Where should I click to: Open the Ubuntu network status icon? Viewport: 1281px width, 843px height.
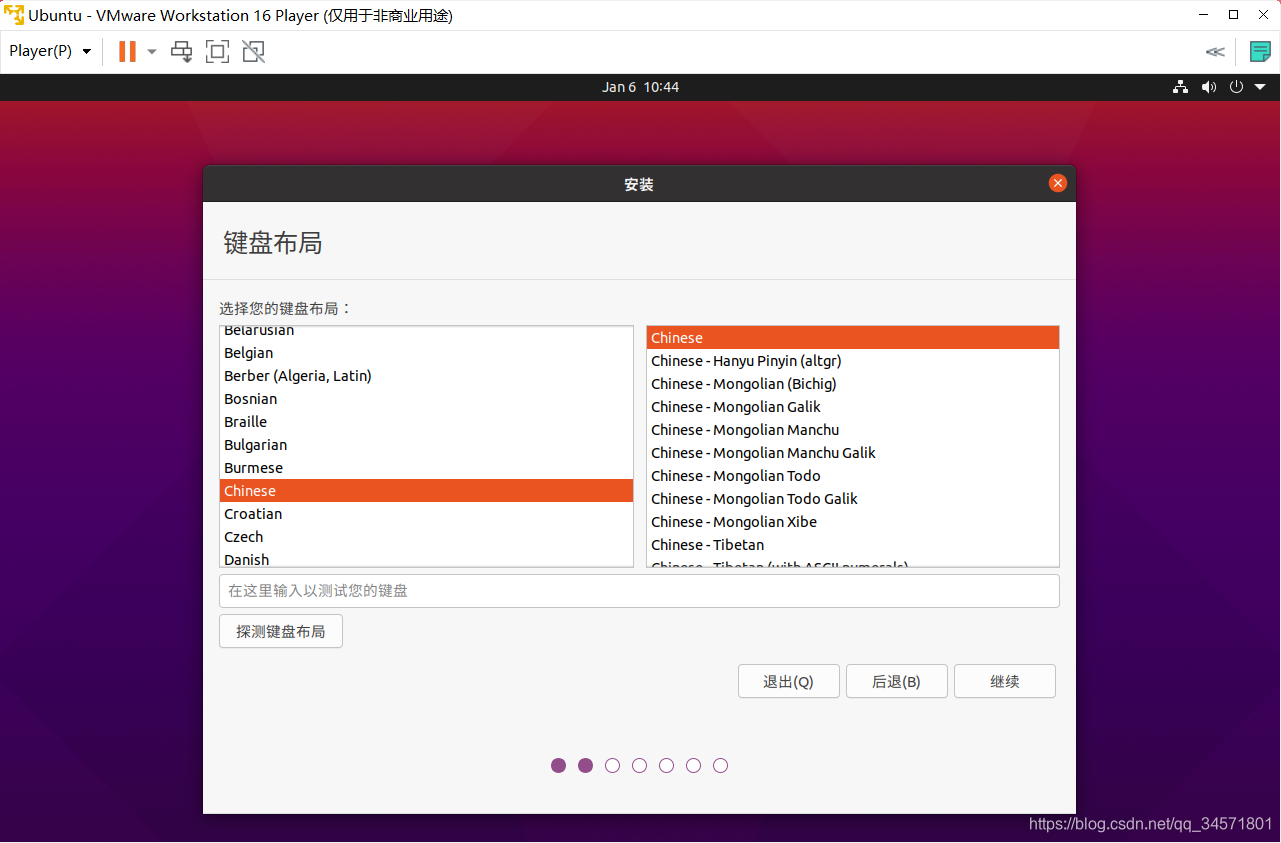1181,87
